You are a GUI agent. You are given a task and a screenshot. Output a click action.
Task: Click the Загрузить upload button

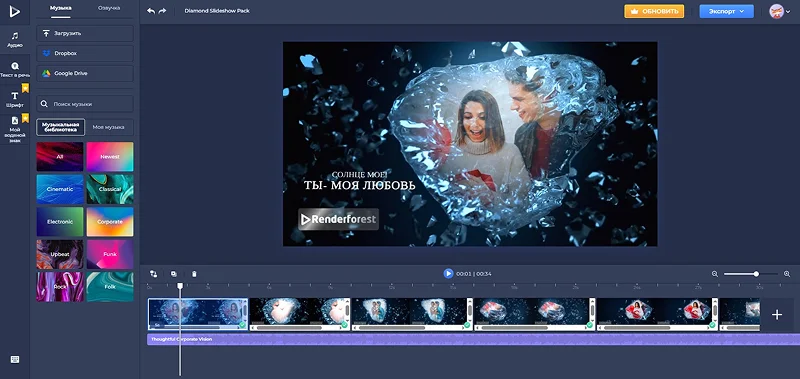point(85,33)
